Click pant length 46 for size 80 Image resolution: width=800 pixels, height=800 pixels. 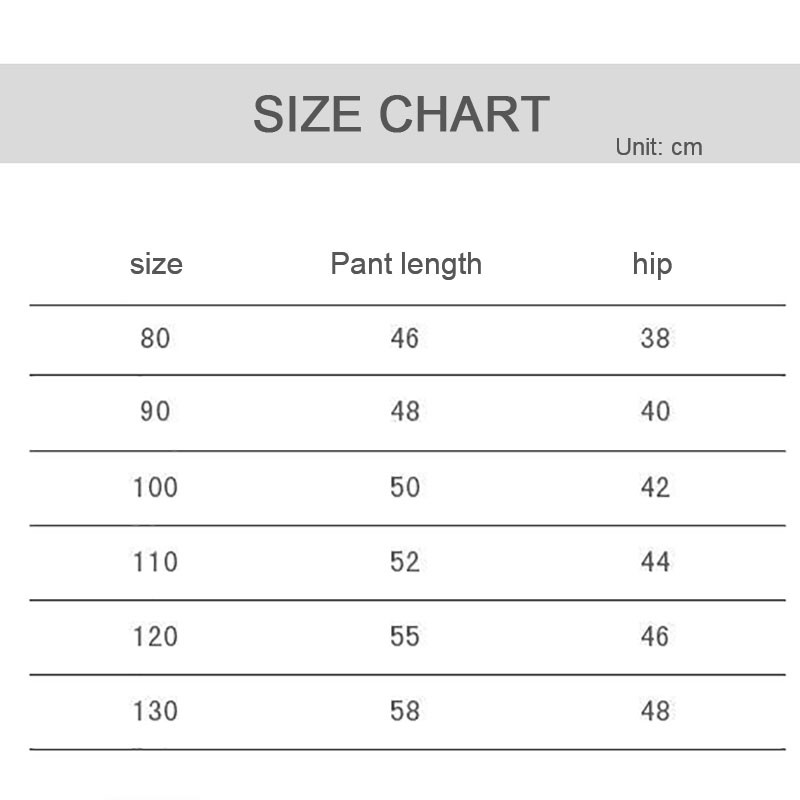pos(405,338)
